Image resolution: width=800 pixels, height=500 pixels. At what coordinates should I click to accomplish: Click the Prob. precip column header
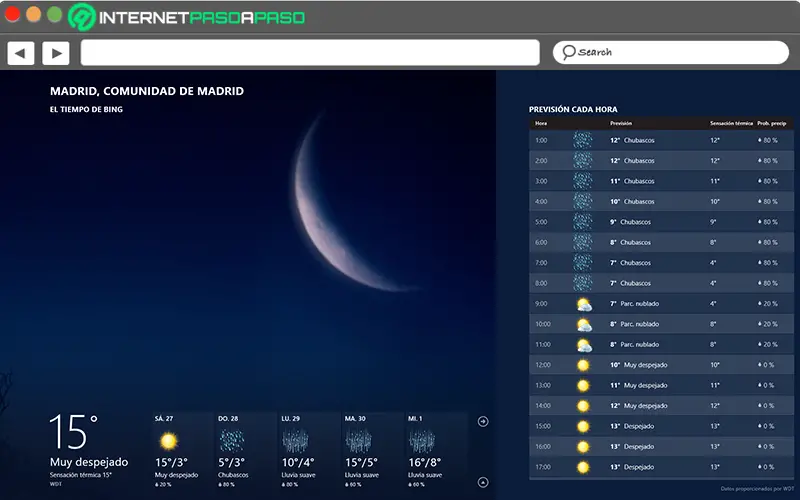[x=771, y=123]
